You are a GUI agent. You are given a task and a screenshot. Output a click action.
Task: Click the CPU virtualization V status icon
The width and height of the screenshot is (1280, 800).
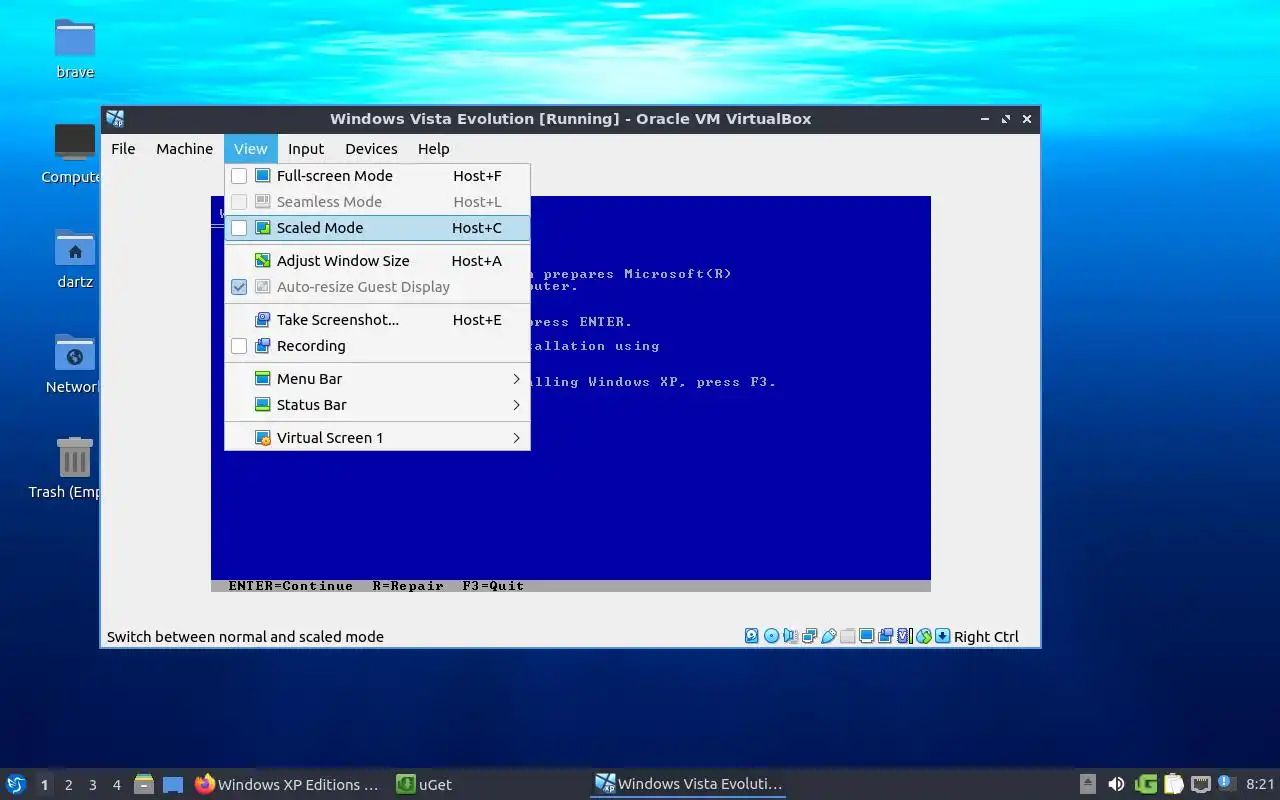pos(904,636)
